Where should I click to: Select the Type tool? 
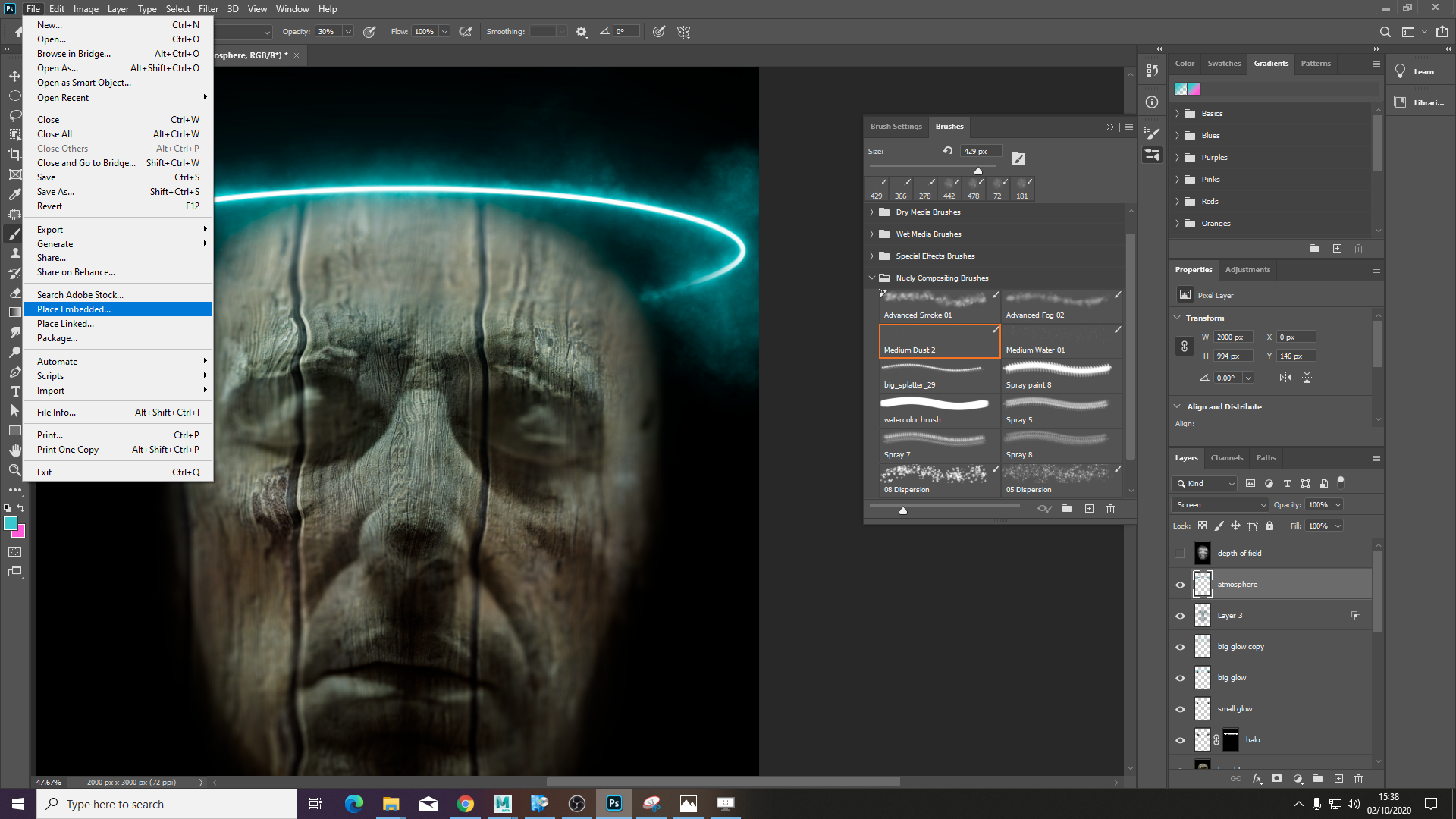coord(14,391)
